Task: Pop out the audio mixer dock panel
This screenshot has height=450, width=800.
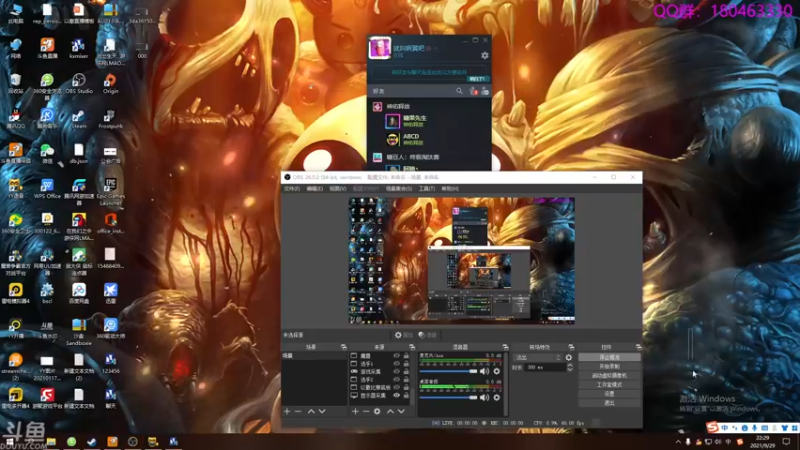Action: 505,347
